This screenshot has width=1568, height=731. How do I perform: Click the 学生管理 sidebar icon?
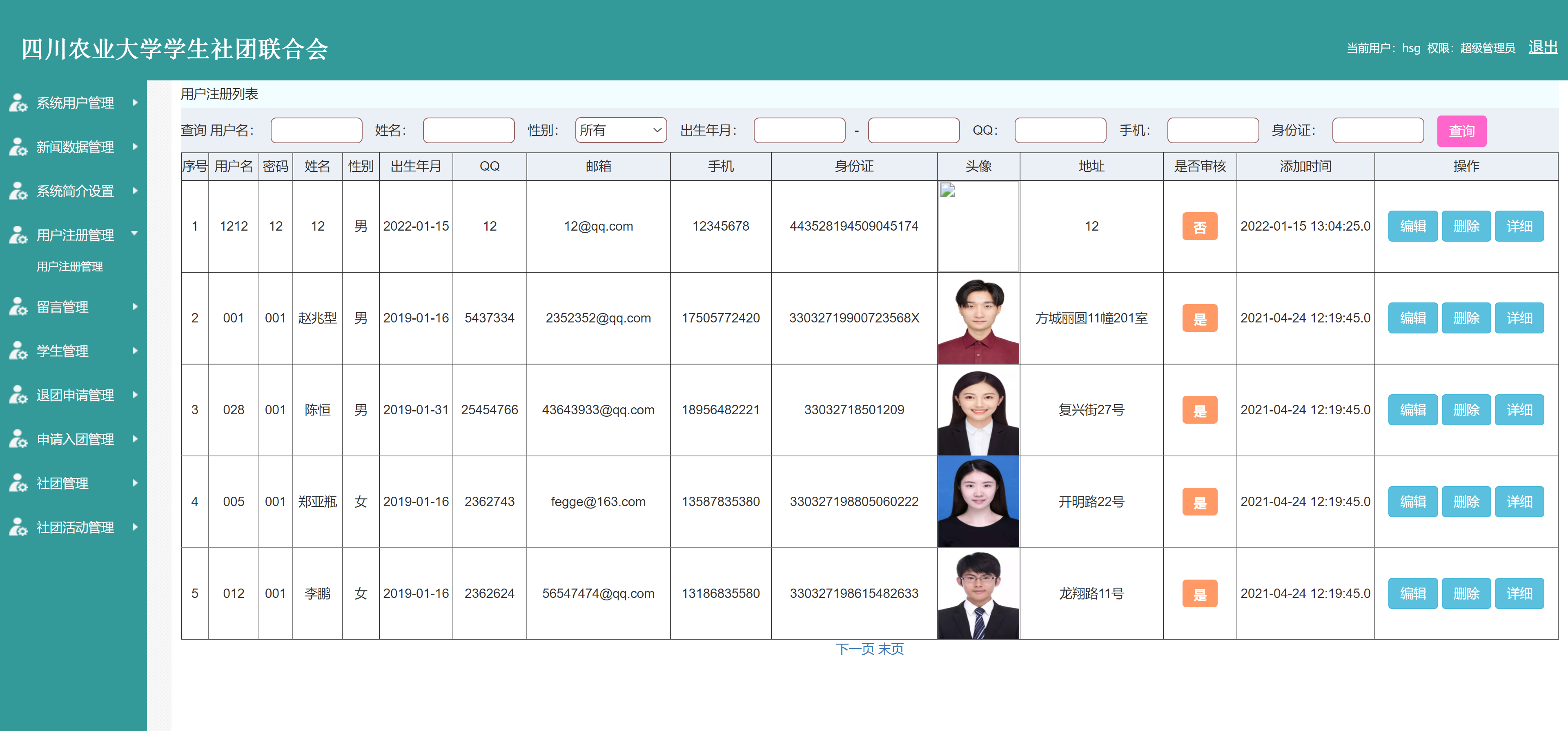click(18, 351)
